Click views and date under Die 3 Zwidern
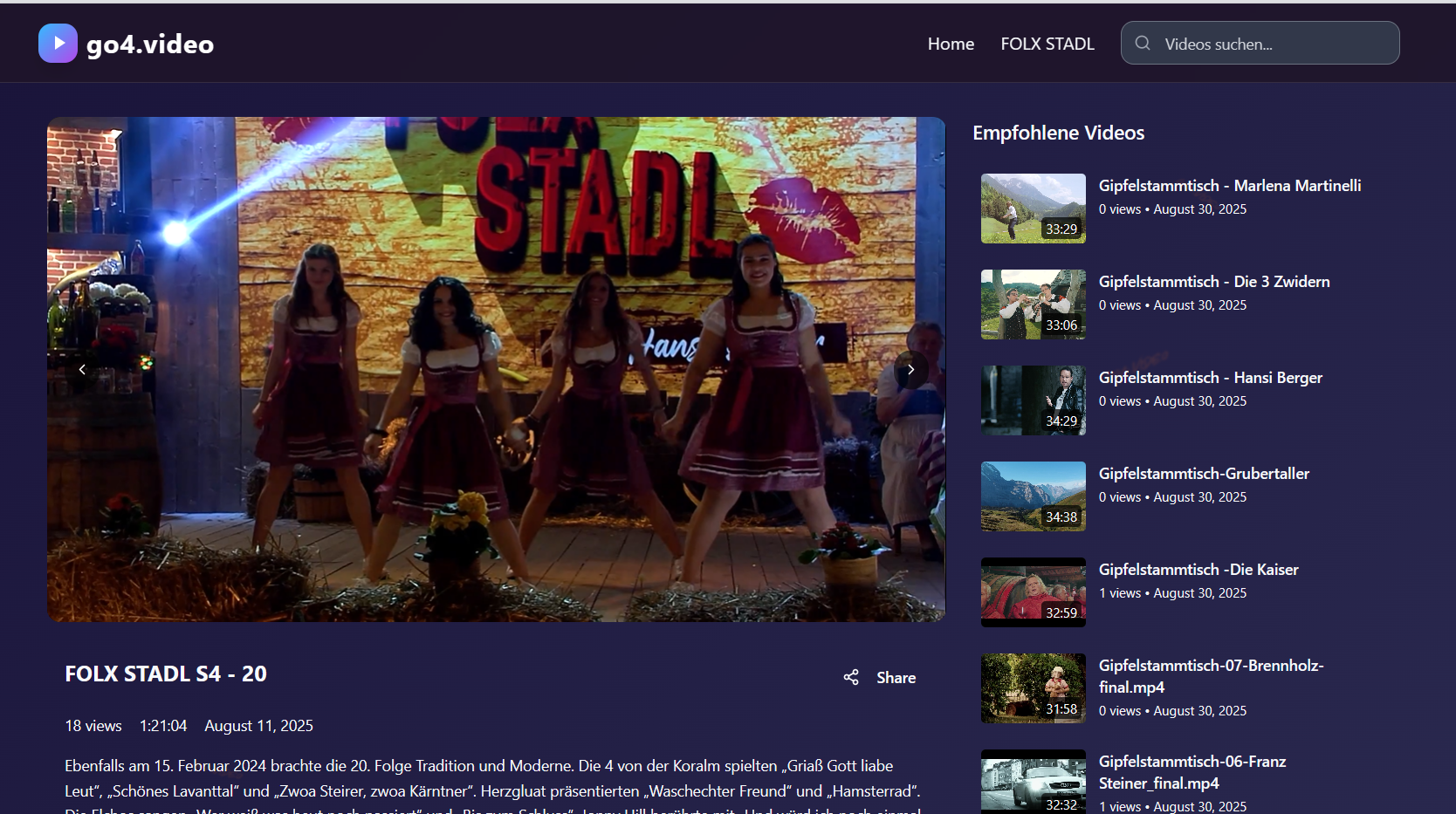 (1173, 305)
